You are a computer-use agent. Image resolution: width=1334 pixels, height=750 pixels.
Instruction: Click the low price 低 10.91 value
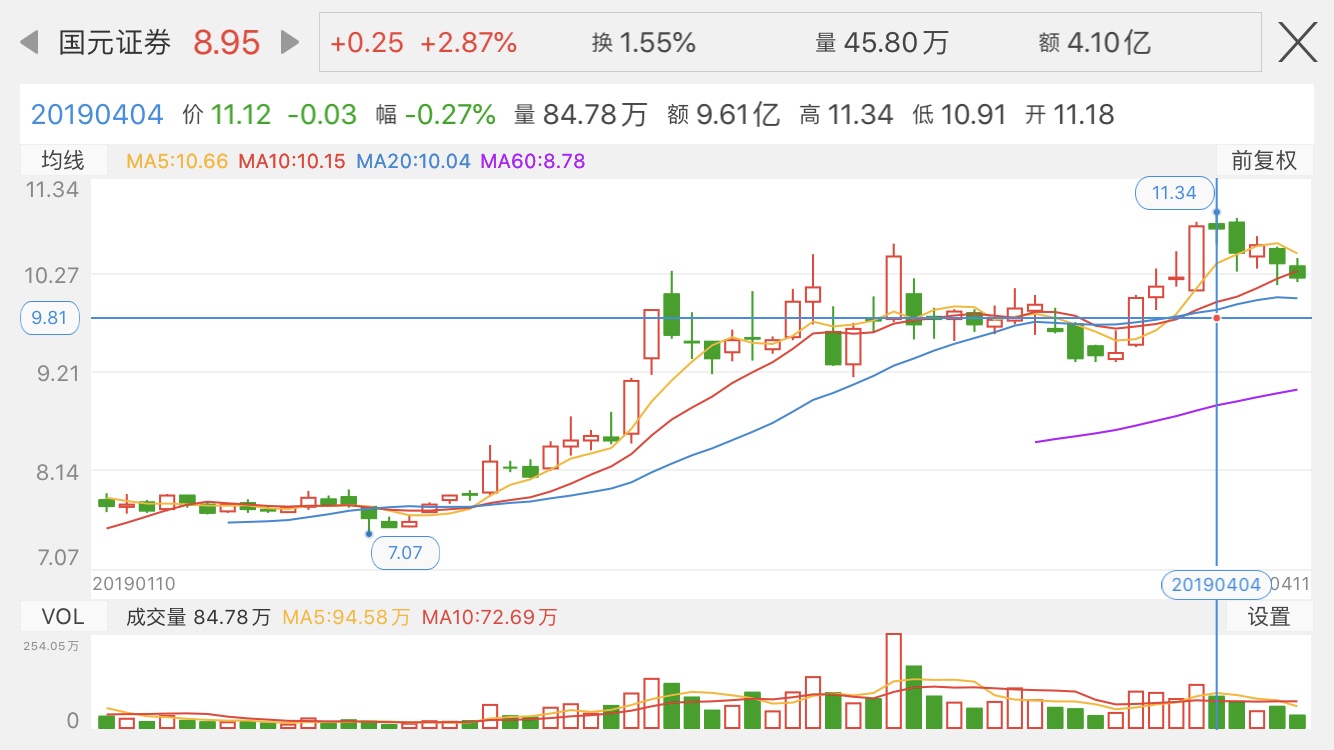tap(959, 114)
